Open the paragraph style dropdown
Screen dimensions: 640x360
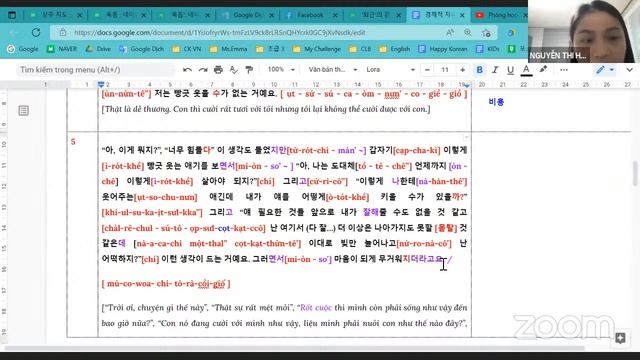[x=333, y=69]
